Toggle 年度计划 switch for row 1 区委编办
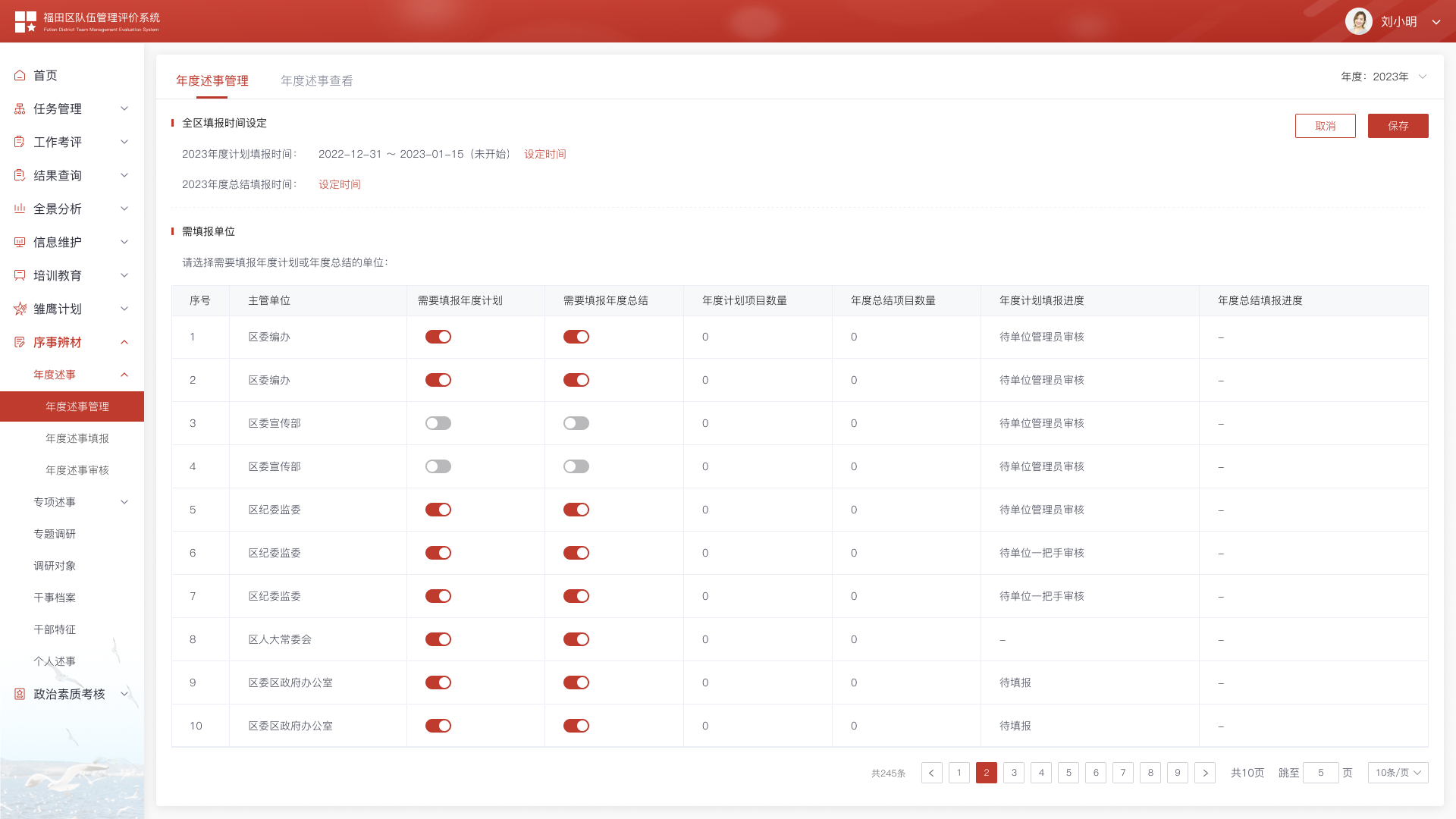The image size is (1456, 819). pos(438,337)
